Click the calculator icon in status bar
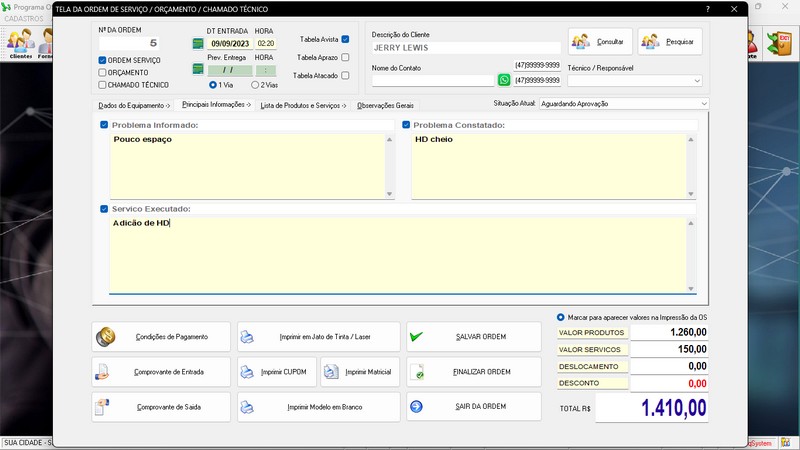 point(785,442)
